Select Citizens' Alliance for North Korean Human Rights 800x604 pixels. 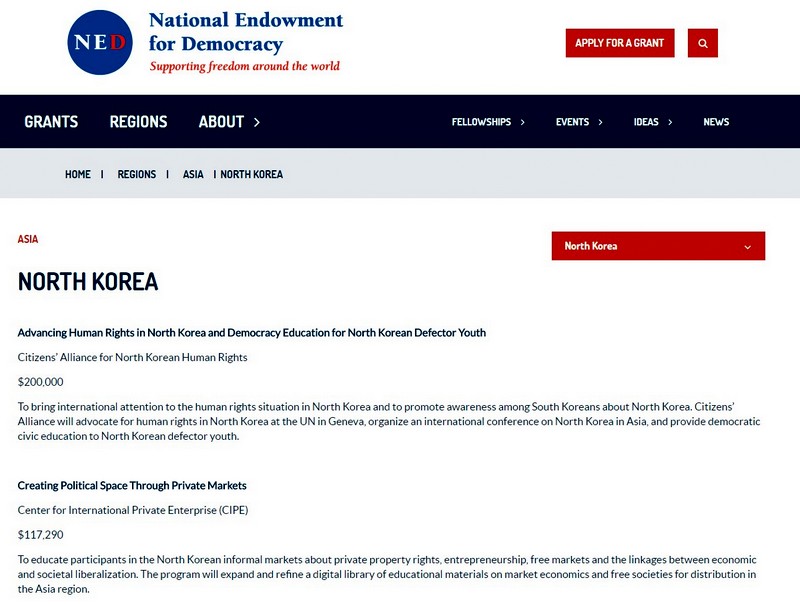point(132,357)
